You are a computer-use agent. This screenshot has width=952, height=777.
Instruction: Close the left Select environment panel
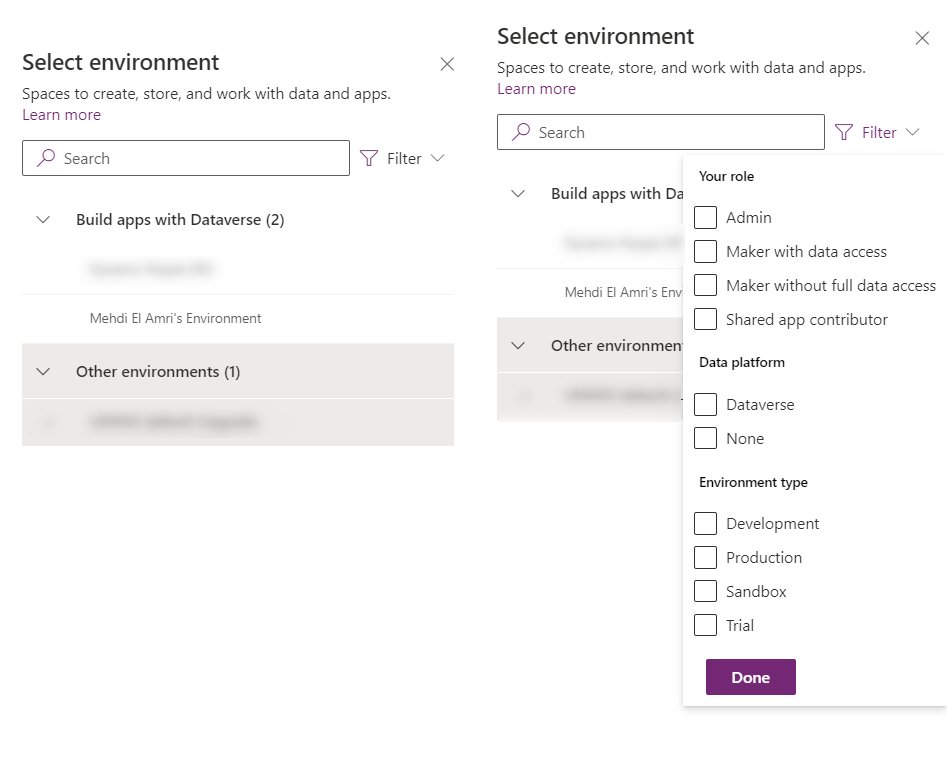click(x=447, y=64)
